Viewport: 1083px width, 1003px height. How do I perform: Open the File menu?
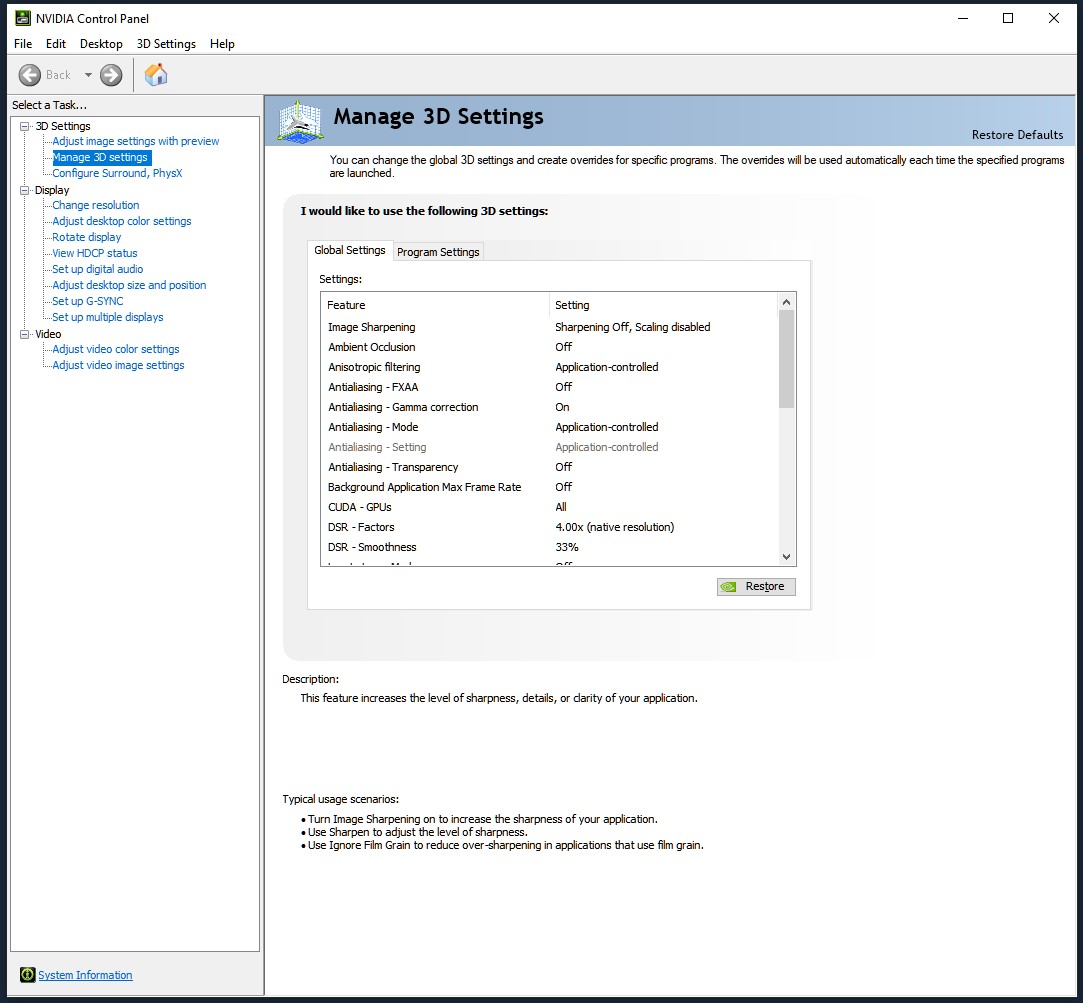(x=23, y=44)
